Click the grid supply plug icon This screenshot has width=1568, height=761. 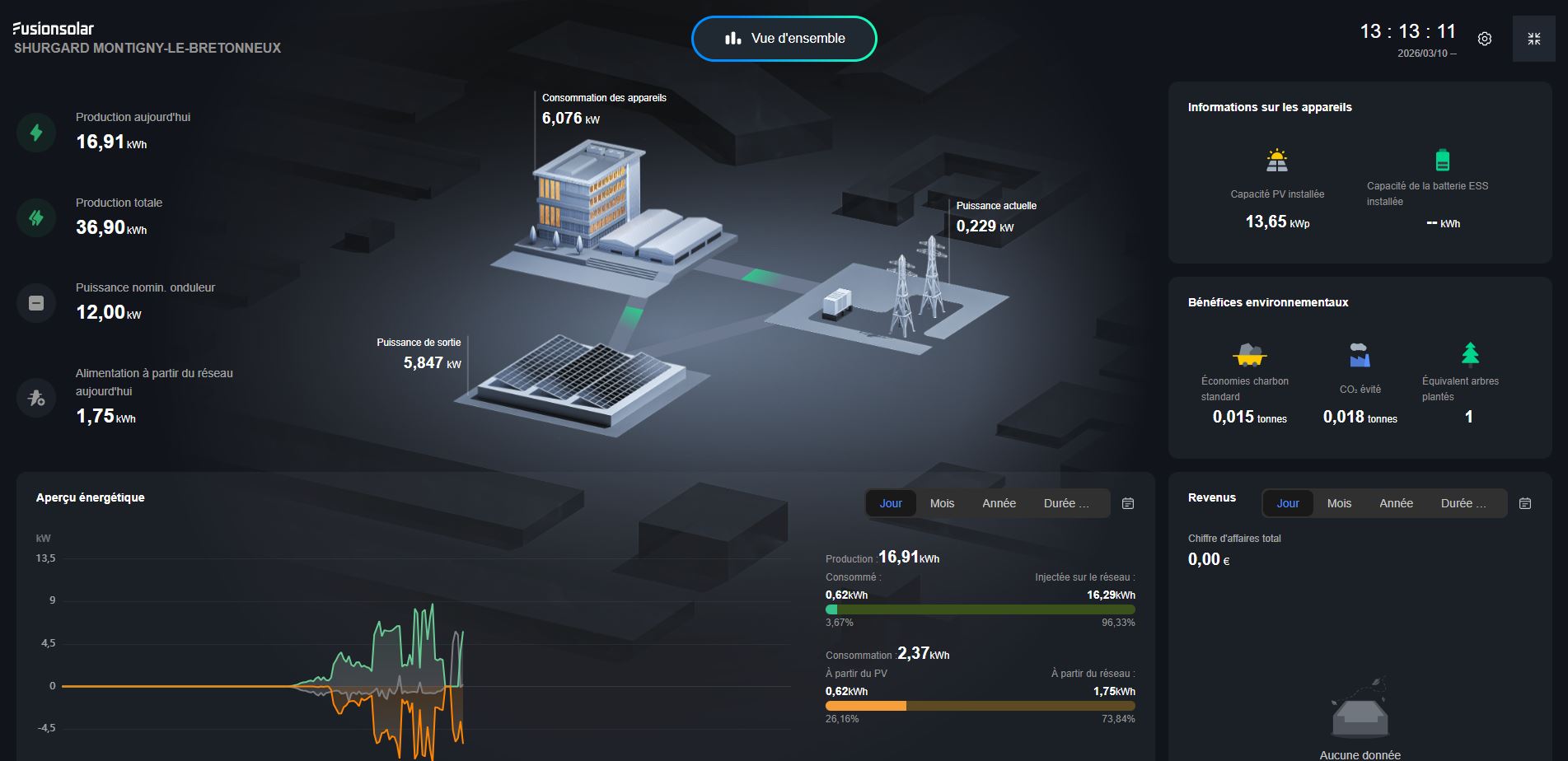(x=36, y=399)
